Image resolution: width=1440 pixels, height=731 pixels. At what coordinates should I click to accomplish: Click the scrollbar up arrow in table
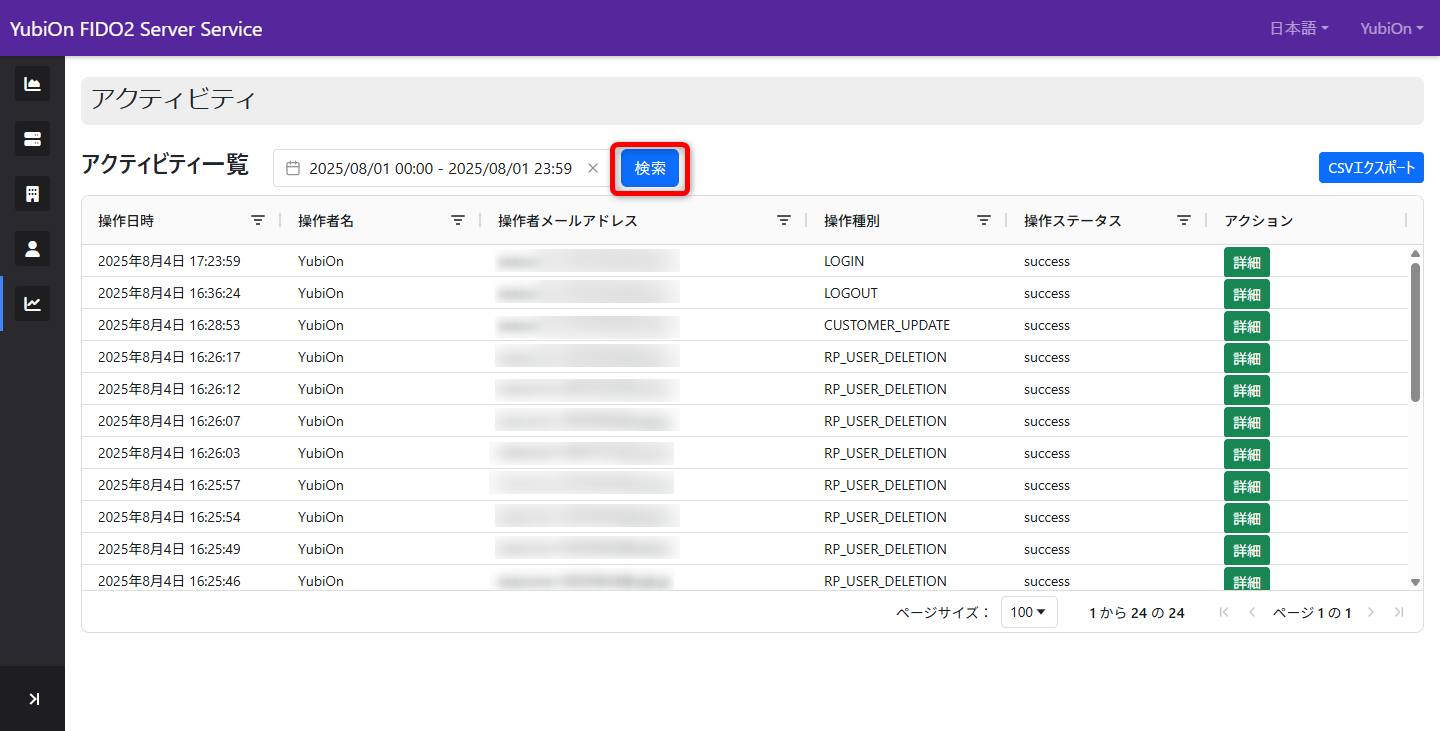[1415, 254]
